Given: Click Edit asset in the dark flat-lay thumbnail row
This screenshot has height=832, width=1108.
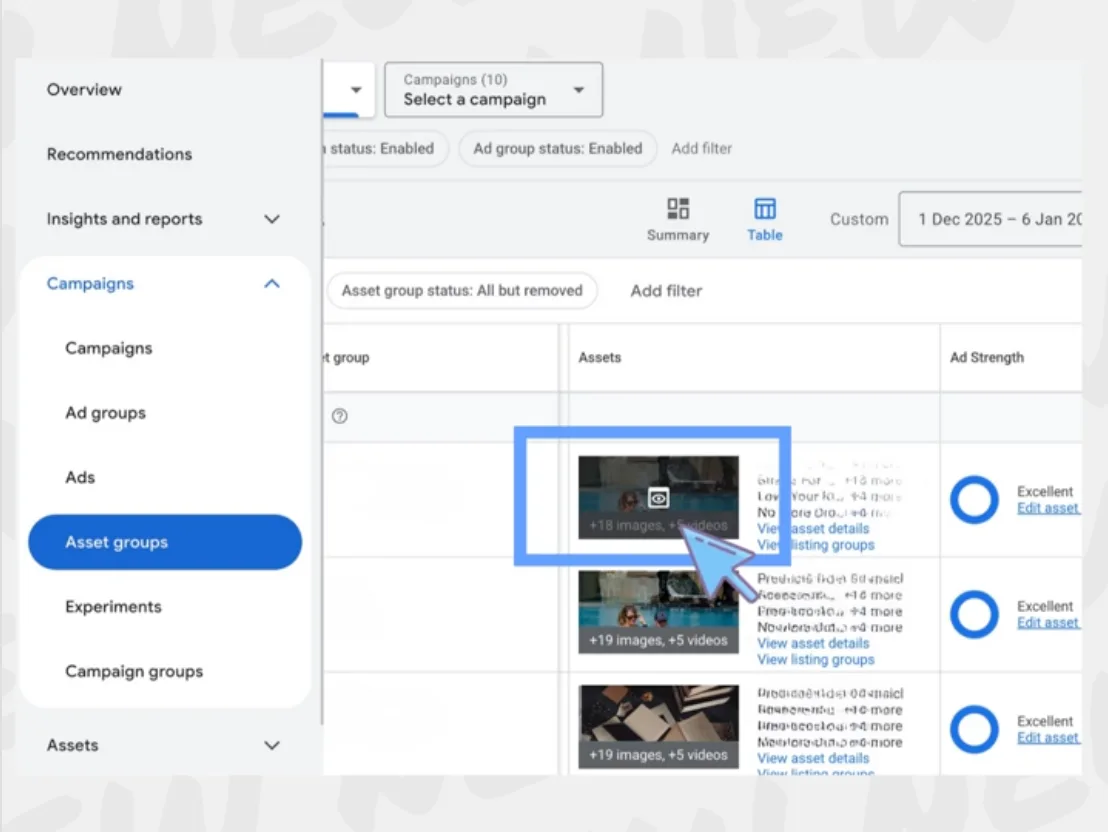Looking at the screenshot, I should [x=1048, y=738].
